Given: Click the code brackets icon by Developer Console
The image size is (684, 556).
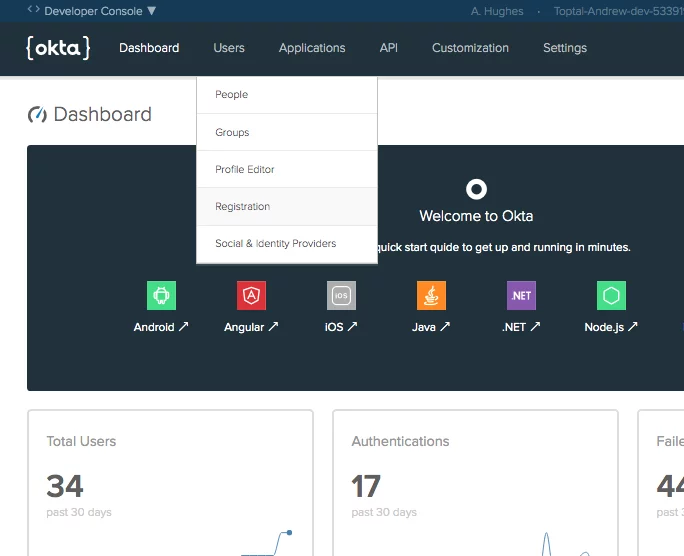Looking at the screenshot, I should click(34, 9).
